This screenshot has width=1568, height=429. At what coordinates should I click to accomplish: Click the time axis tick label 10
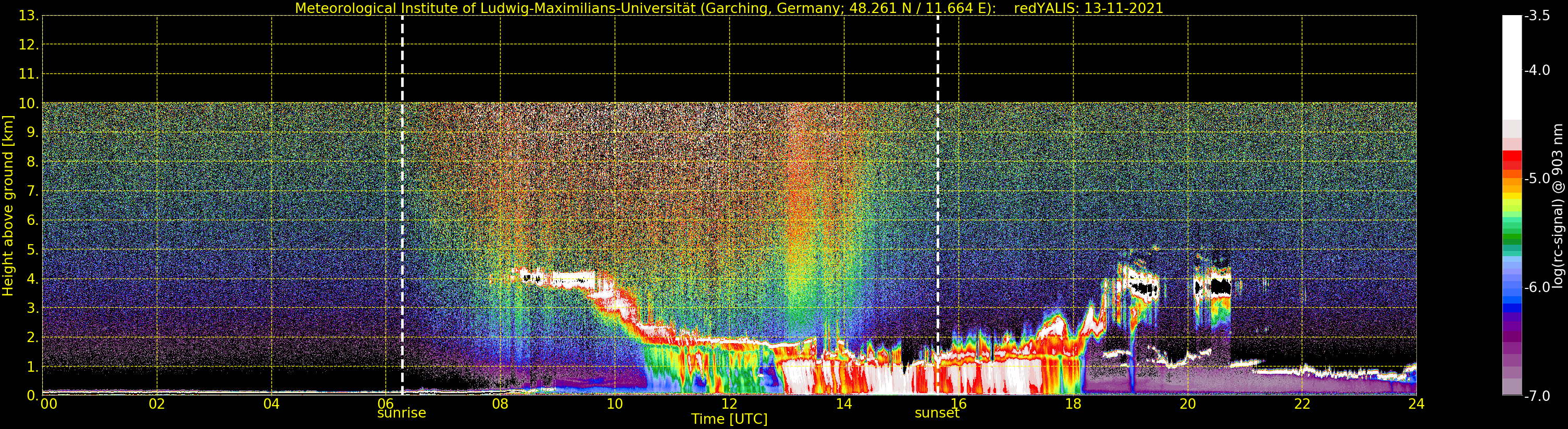point(615,403)
